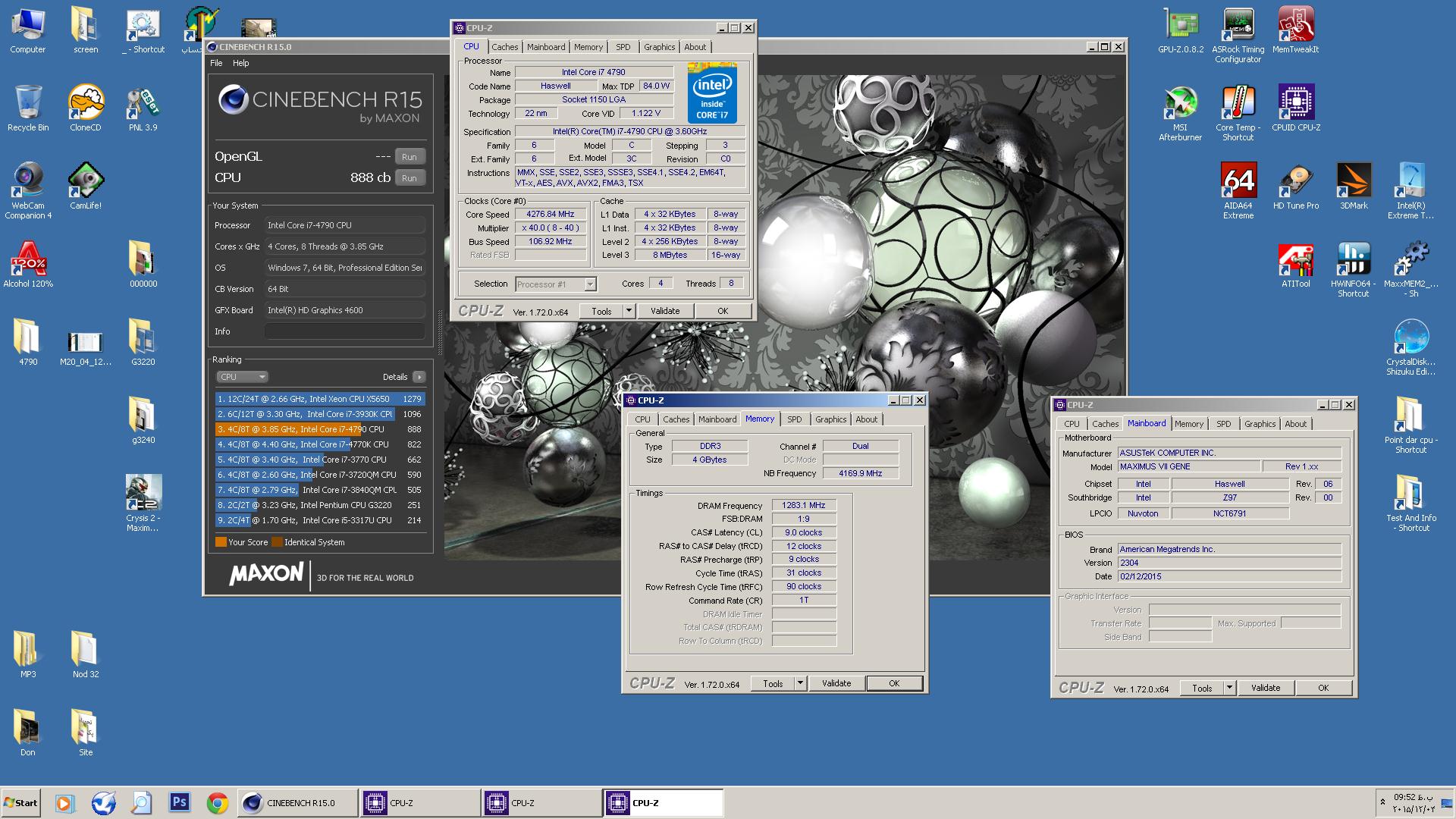Open Tools dropdown arrow in Memory window
This screenshot has width=1456, height=819.
point(799,683)
